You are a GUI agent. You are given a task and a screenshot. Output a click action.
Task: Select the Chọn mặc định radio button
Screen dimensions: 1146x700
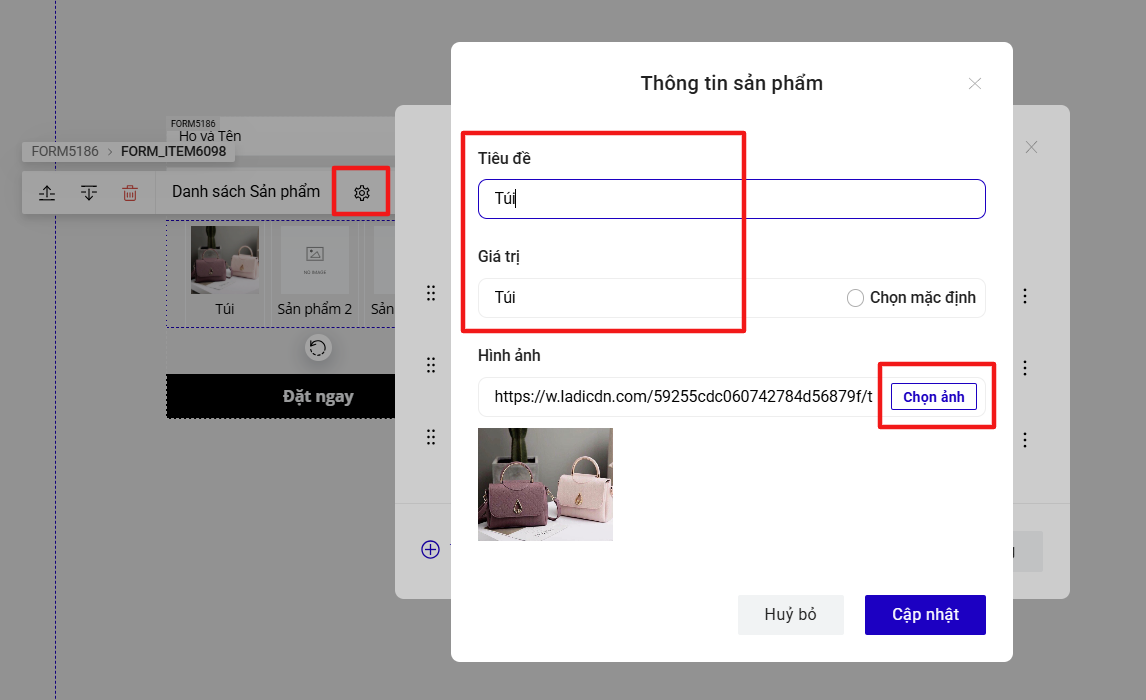[x=855, y=298]
